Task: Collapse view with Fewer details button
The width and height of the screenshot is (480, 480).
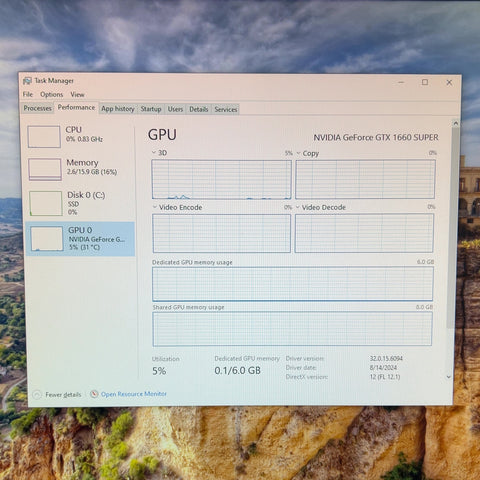Action: [57, 395]
